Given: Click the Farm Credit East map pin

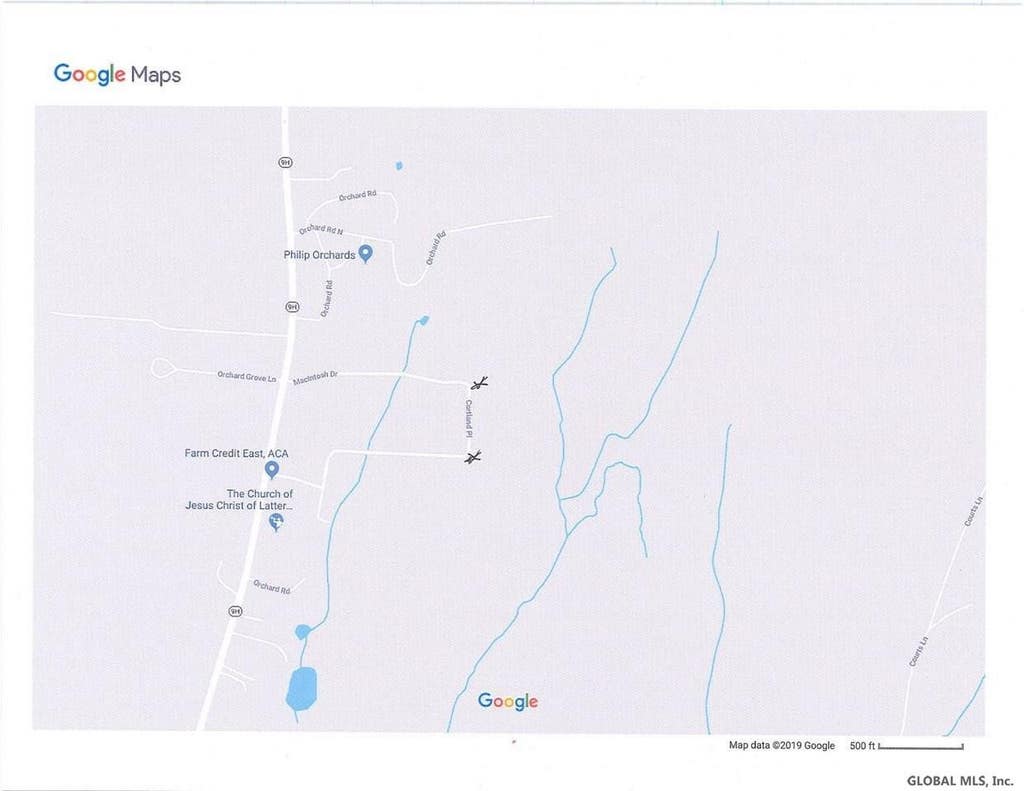Looking at the screenshot, I should click(x=272, y=470).
